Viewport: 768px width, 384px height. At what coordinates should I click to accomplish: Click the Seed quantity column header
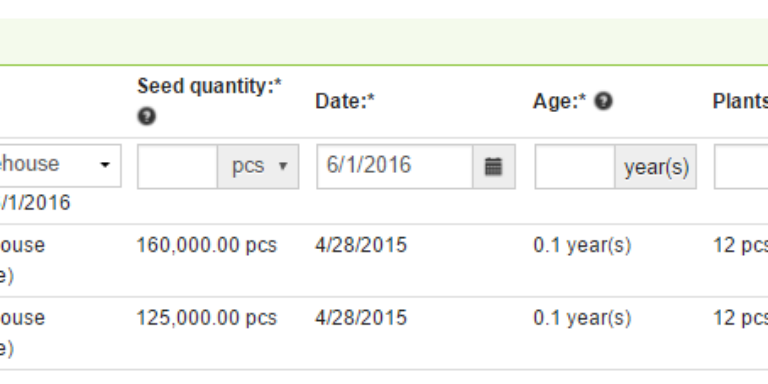[209, 86]
